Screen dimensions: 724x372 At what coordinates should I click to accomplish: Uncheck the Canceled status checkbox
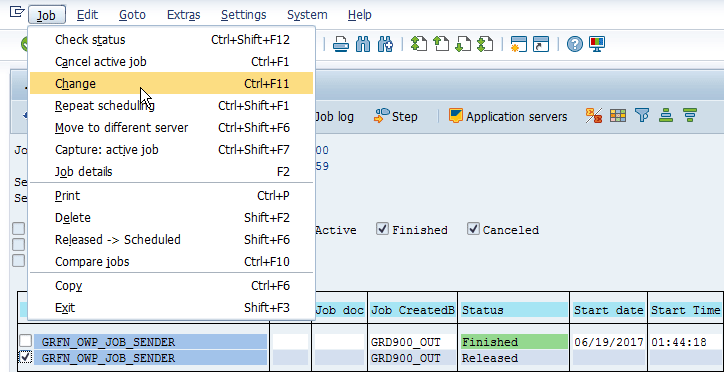(473, 228)
